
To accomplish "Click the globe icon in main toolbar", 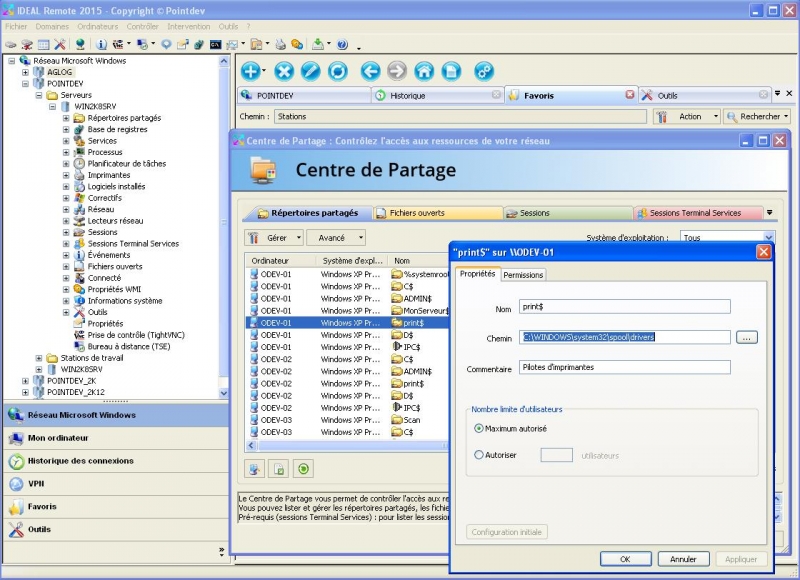I will tap(80, 45).
